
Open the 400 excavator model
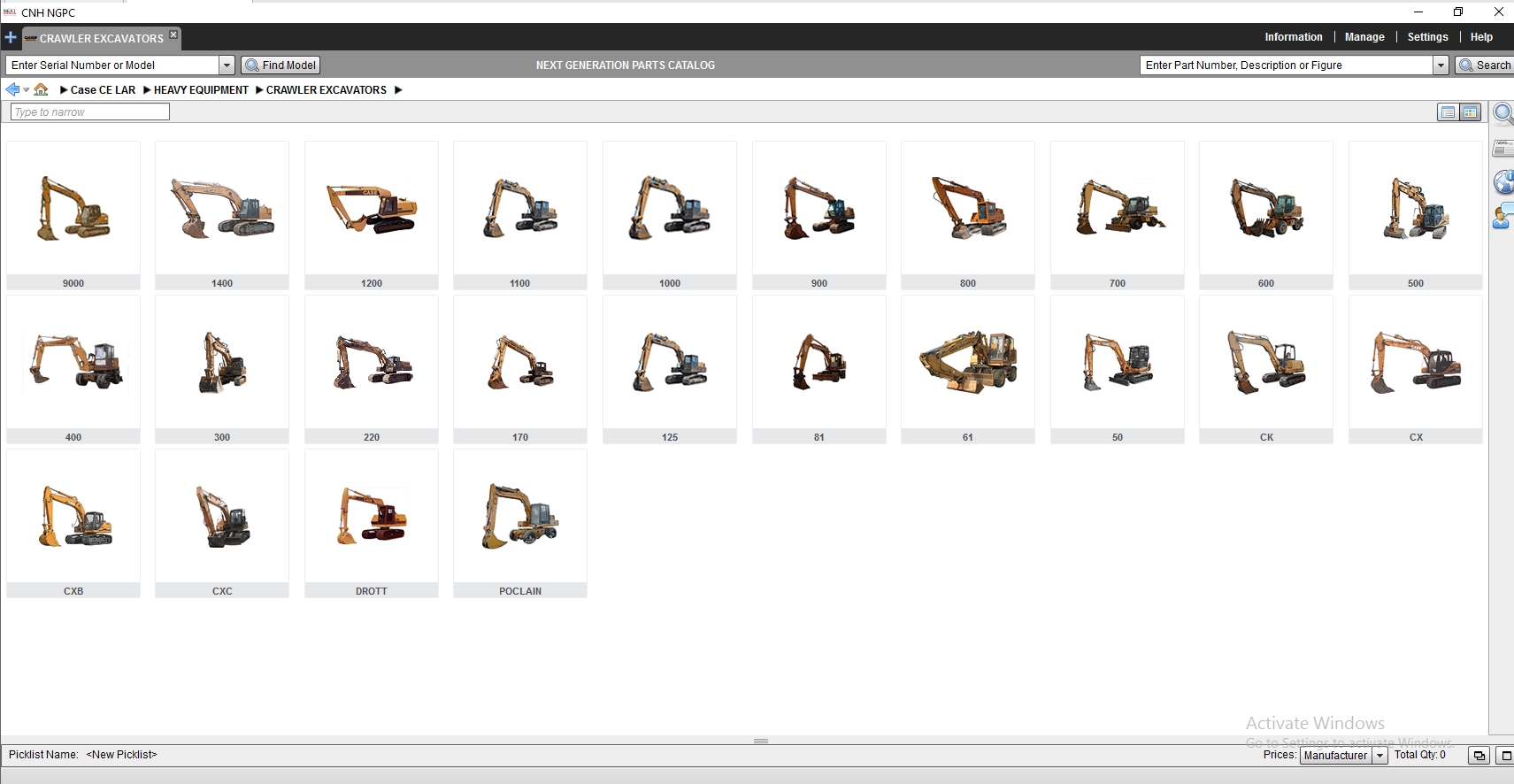73,369
